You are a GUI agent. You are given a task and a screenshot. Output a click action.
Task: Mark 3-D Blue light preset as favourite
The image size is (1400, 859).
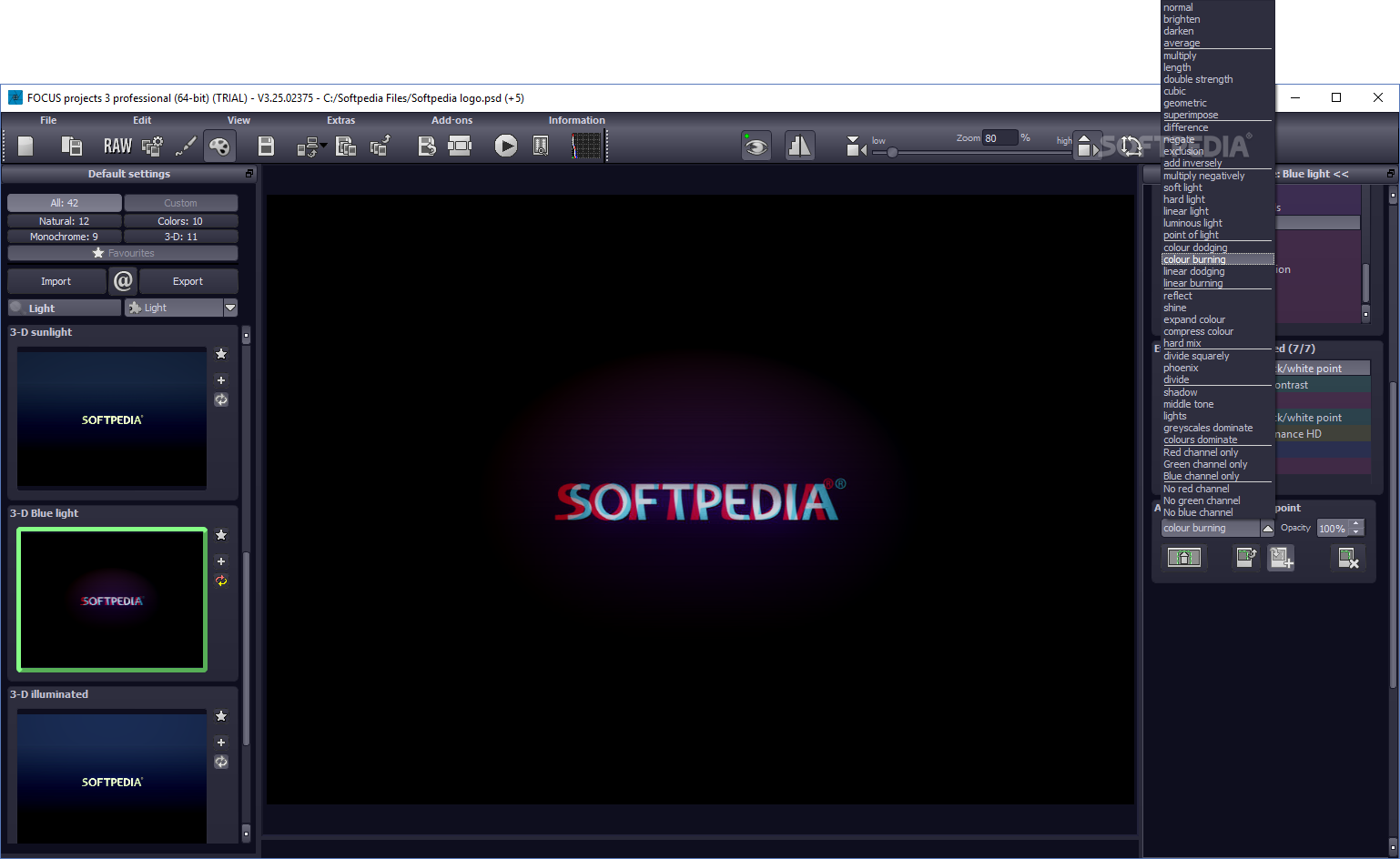(x=220, y=535)
